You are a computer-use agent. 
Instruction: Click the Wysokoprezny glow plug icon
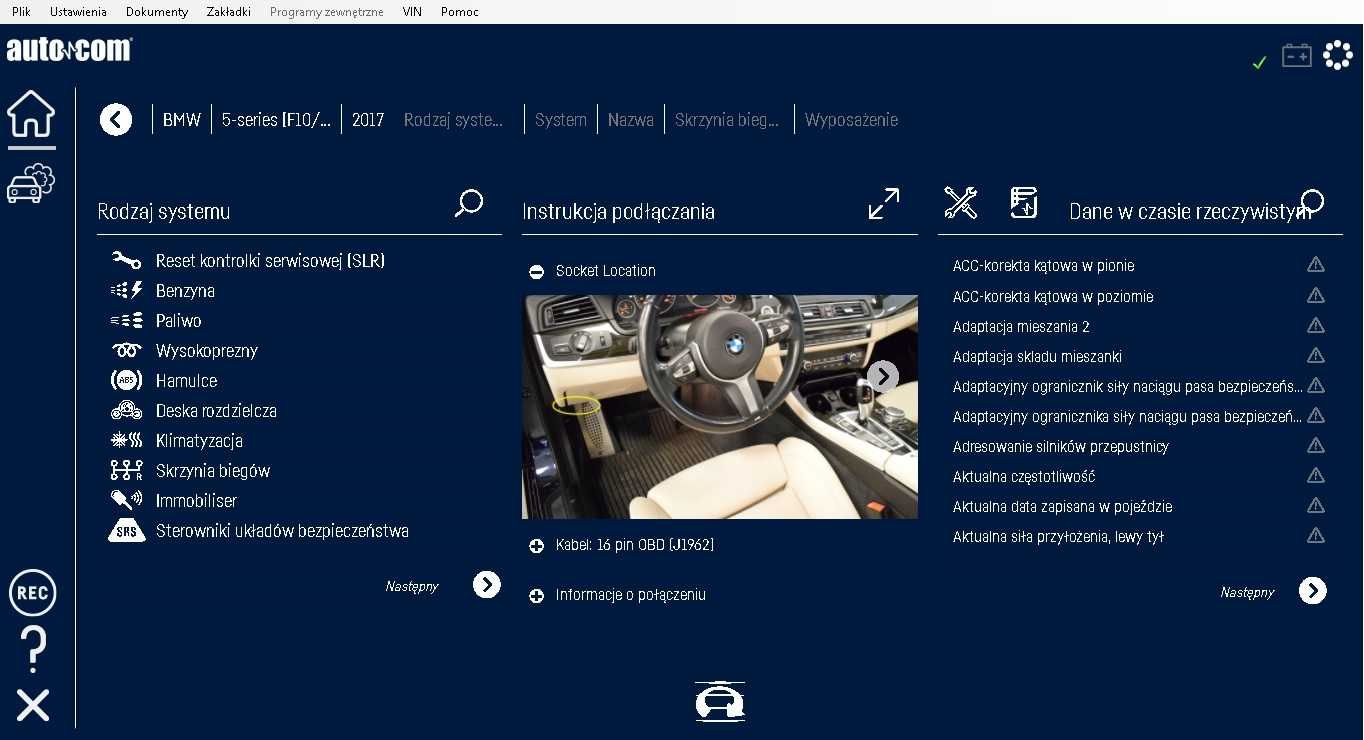click(x=126, y=351)
